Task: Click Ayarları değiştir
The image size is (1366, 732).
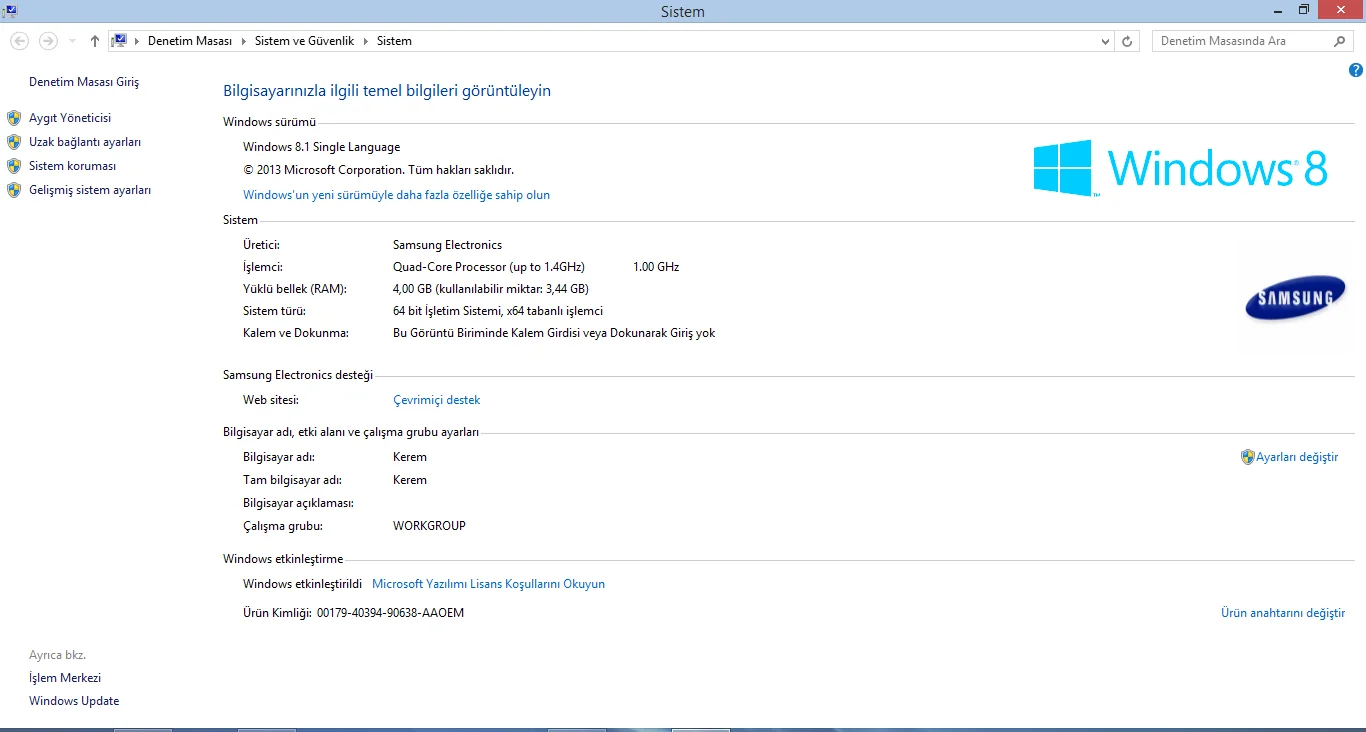Action: pyautogui.click(x=1297, y=457)
